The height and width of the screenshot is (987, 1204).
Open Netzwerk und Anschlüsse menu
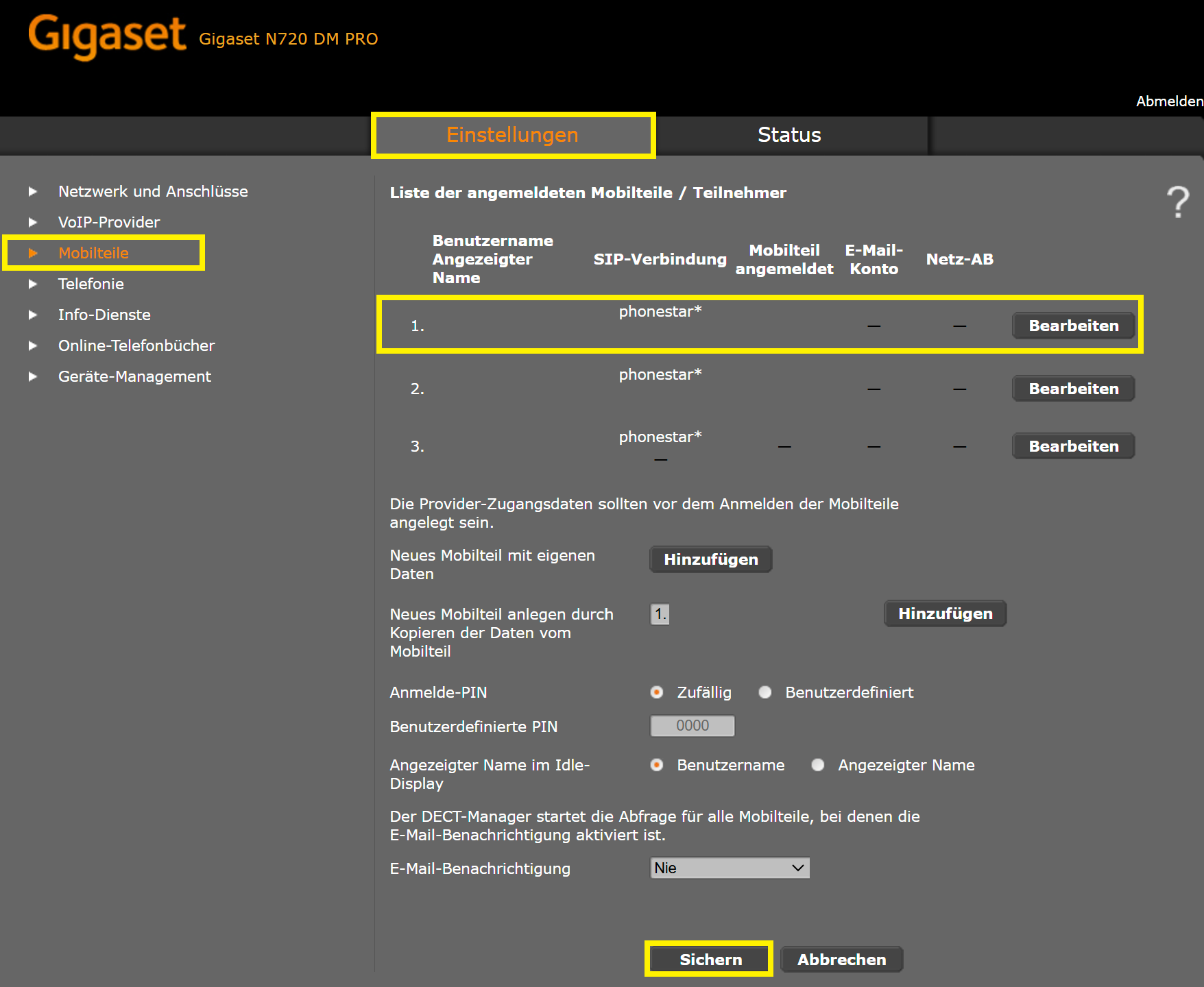coord(153,191)
